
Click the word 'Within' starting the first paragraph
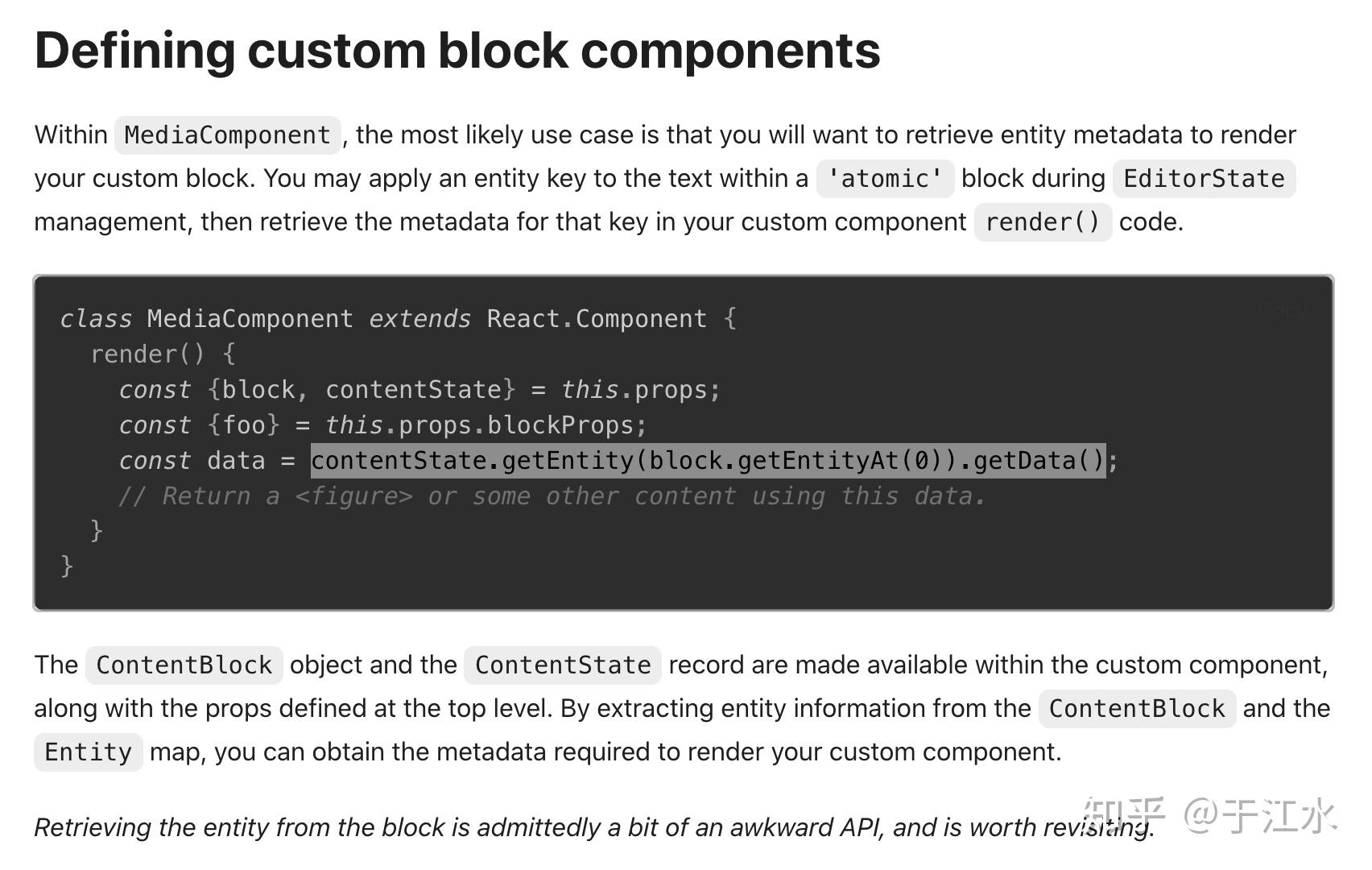click(x=71, y=135)
